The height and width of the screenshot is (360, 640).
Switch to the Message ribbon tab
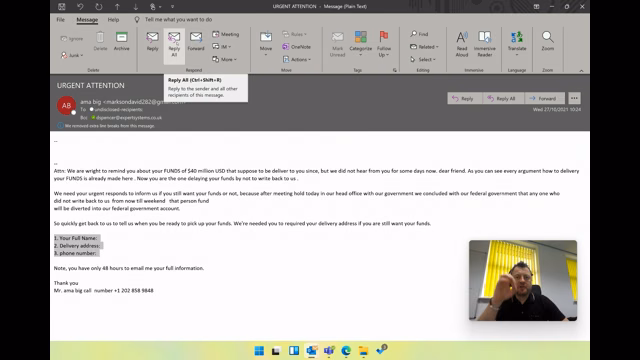click(x=87, y=20)
